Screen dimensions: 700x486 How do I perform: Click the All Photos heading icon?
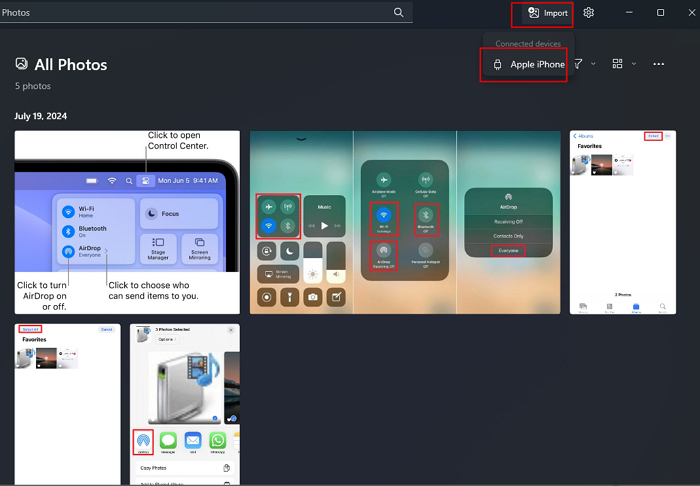pyautogui.click(x=21, y=64)
